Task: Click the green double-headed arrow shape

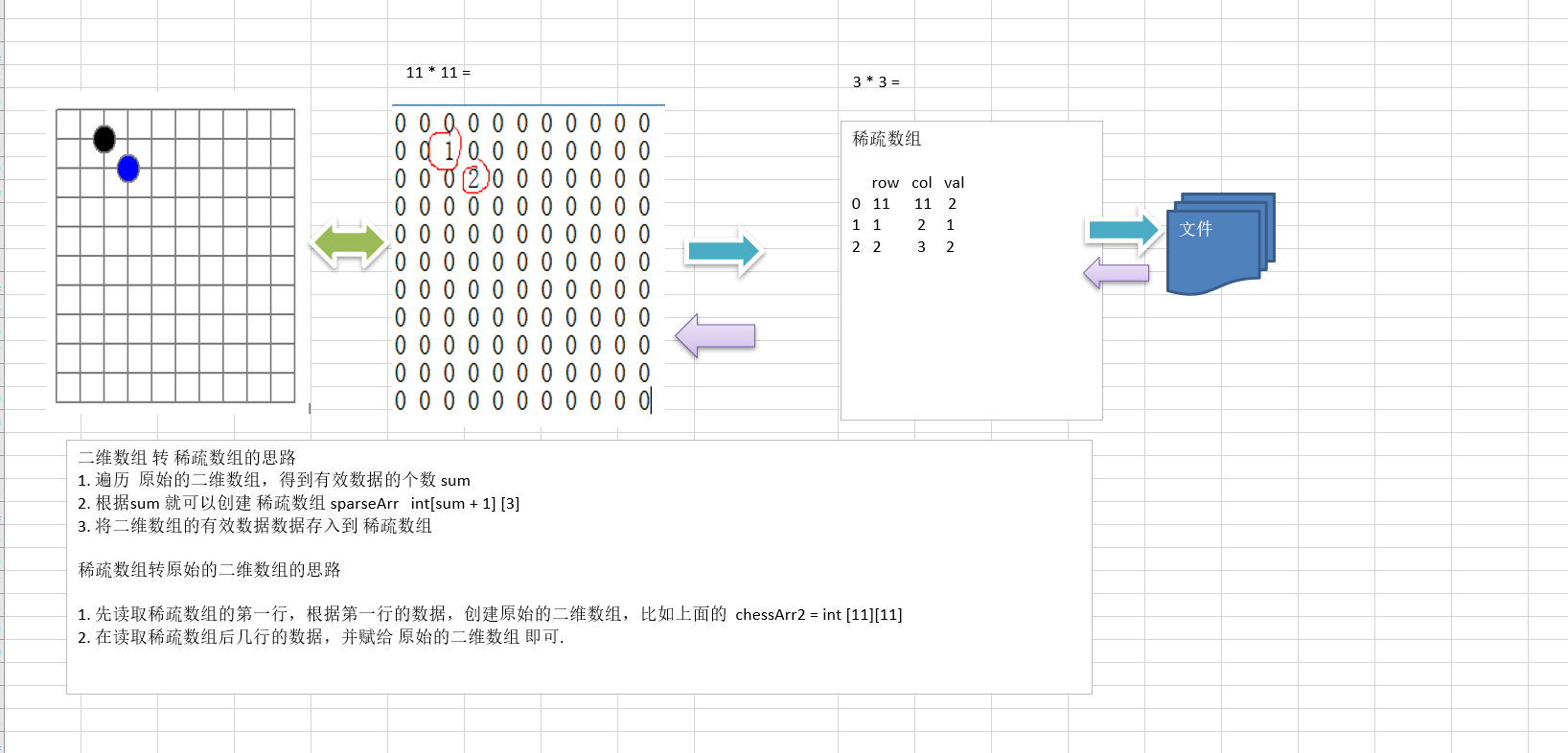Action: pyautogui.click(x=349, y=243)
